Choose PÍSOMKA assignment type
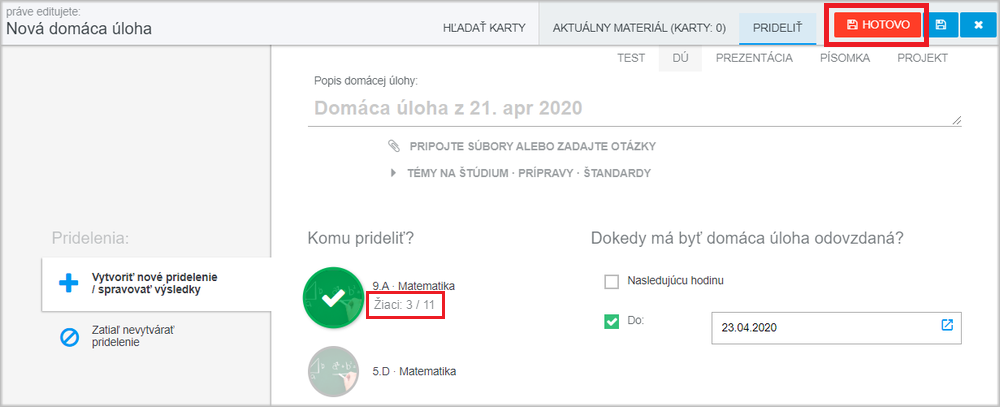The image size is (1000, 407). click(x=845, y=58)
